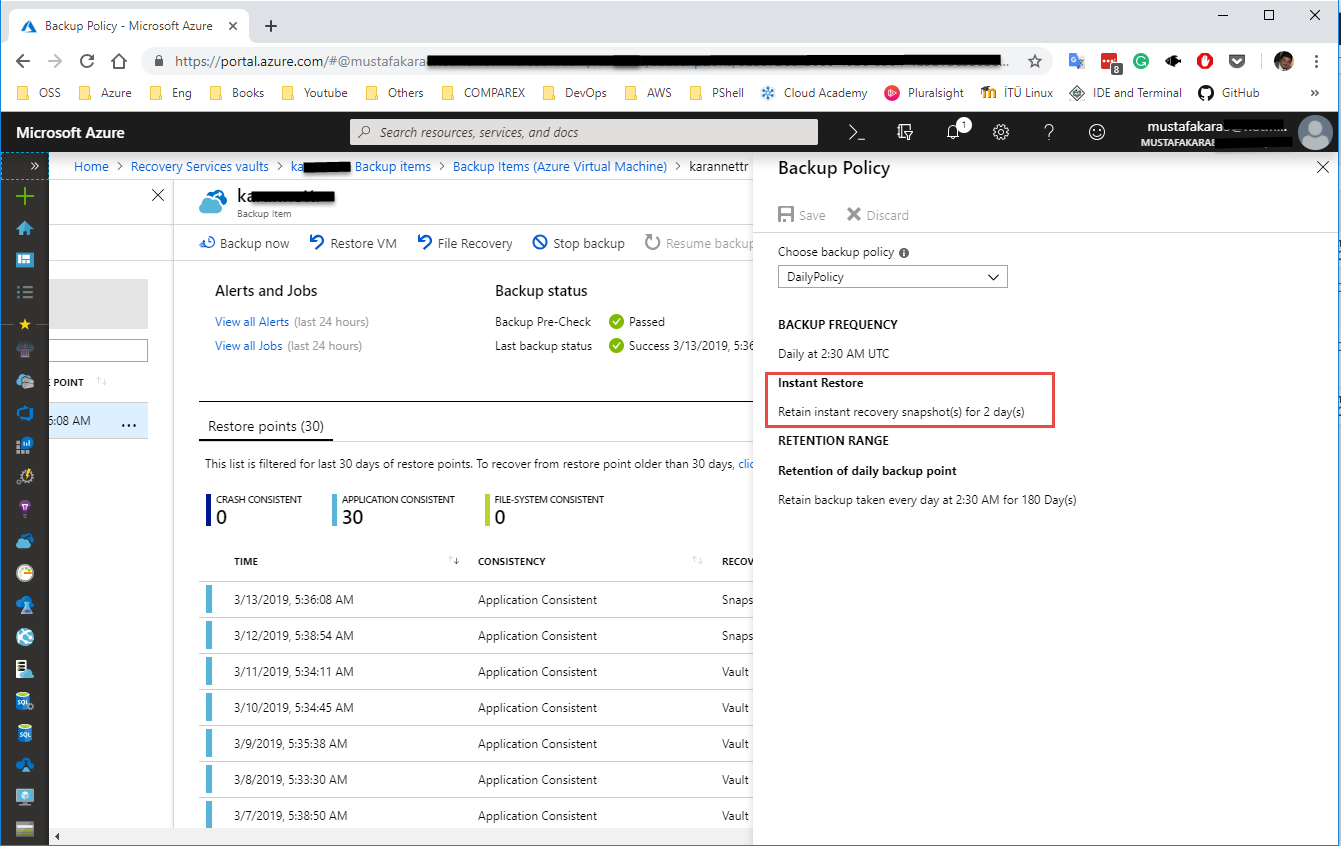This screenshot has height=846, width=1341.
Task: Open All services list icon
Action: [x=25, y=292]
